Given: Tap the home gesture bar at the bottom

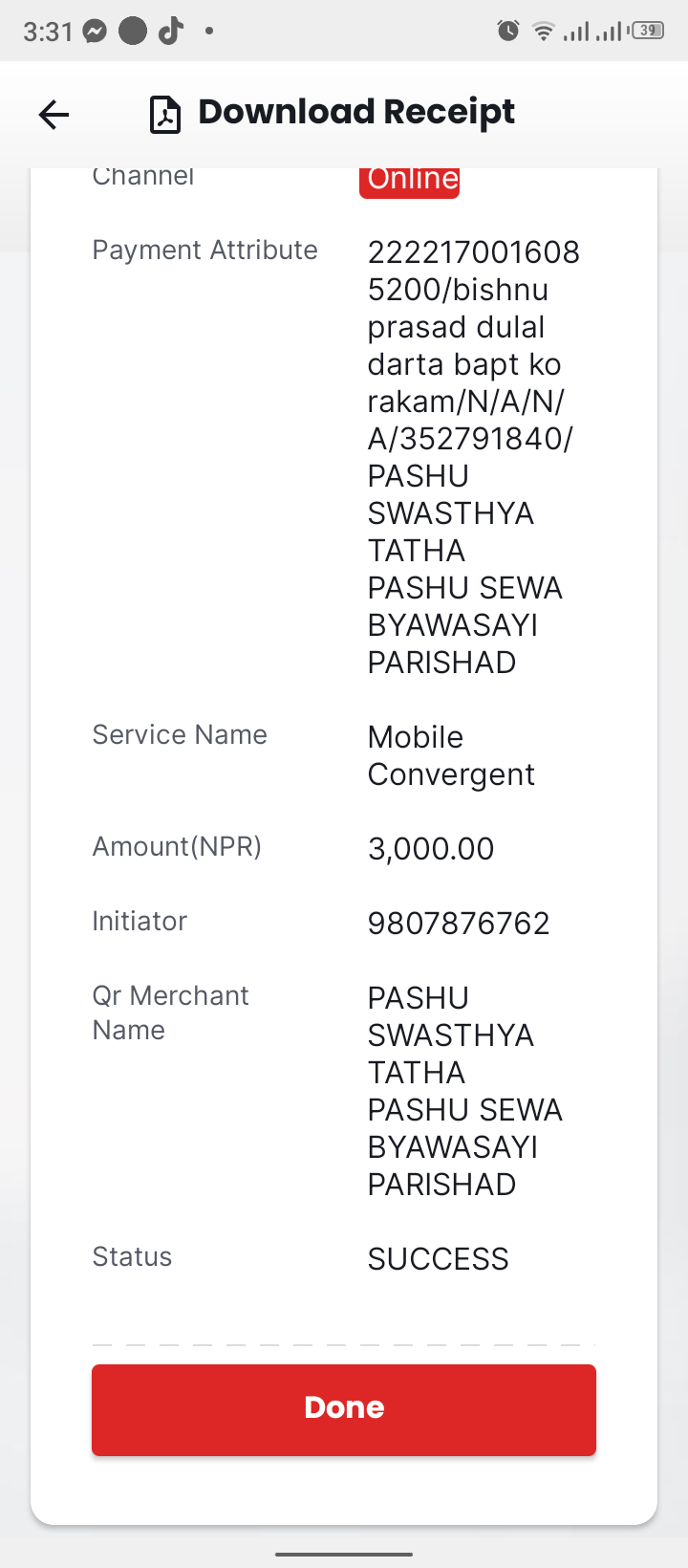Looking at the screenshot, I should (x=344, y=1555).
